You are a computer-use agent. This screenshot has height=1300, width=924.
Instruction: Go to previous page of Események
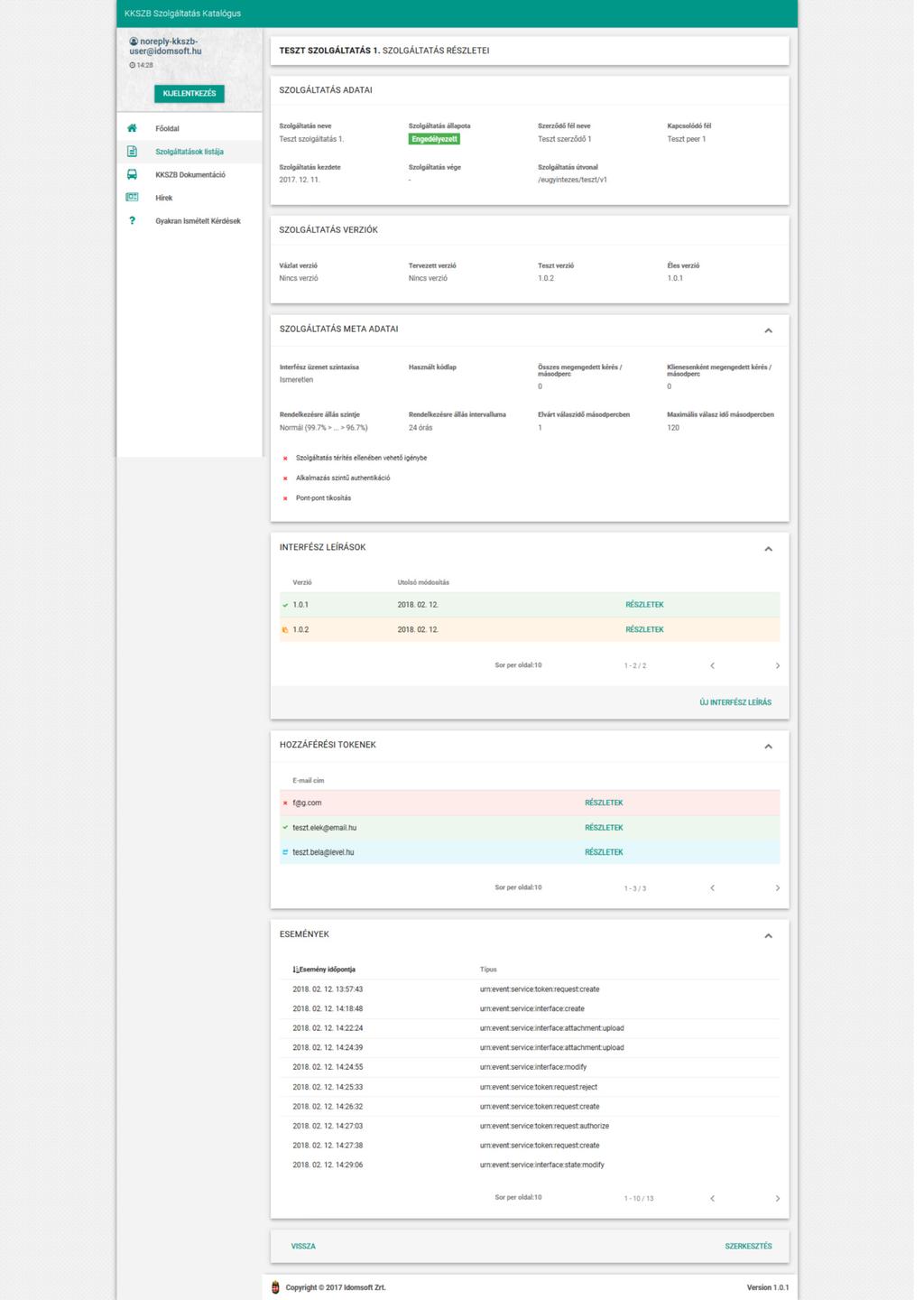click(713, 1198)
